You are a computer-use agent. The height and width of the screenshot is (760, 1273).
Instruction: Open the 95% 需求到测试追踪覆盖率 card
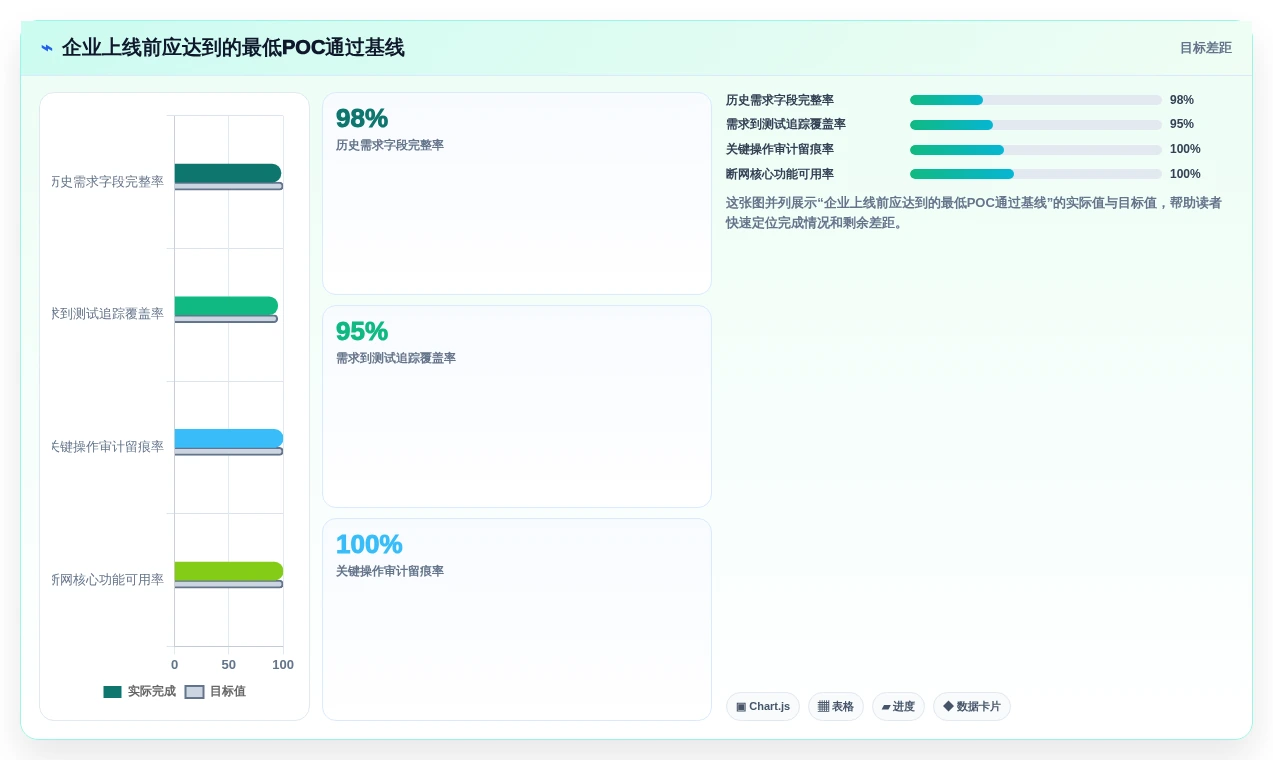point(517,407)
